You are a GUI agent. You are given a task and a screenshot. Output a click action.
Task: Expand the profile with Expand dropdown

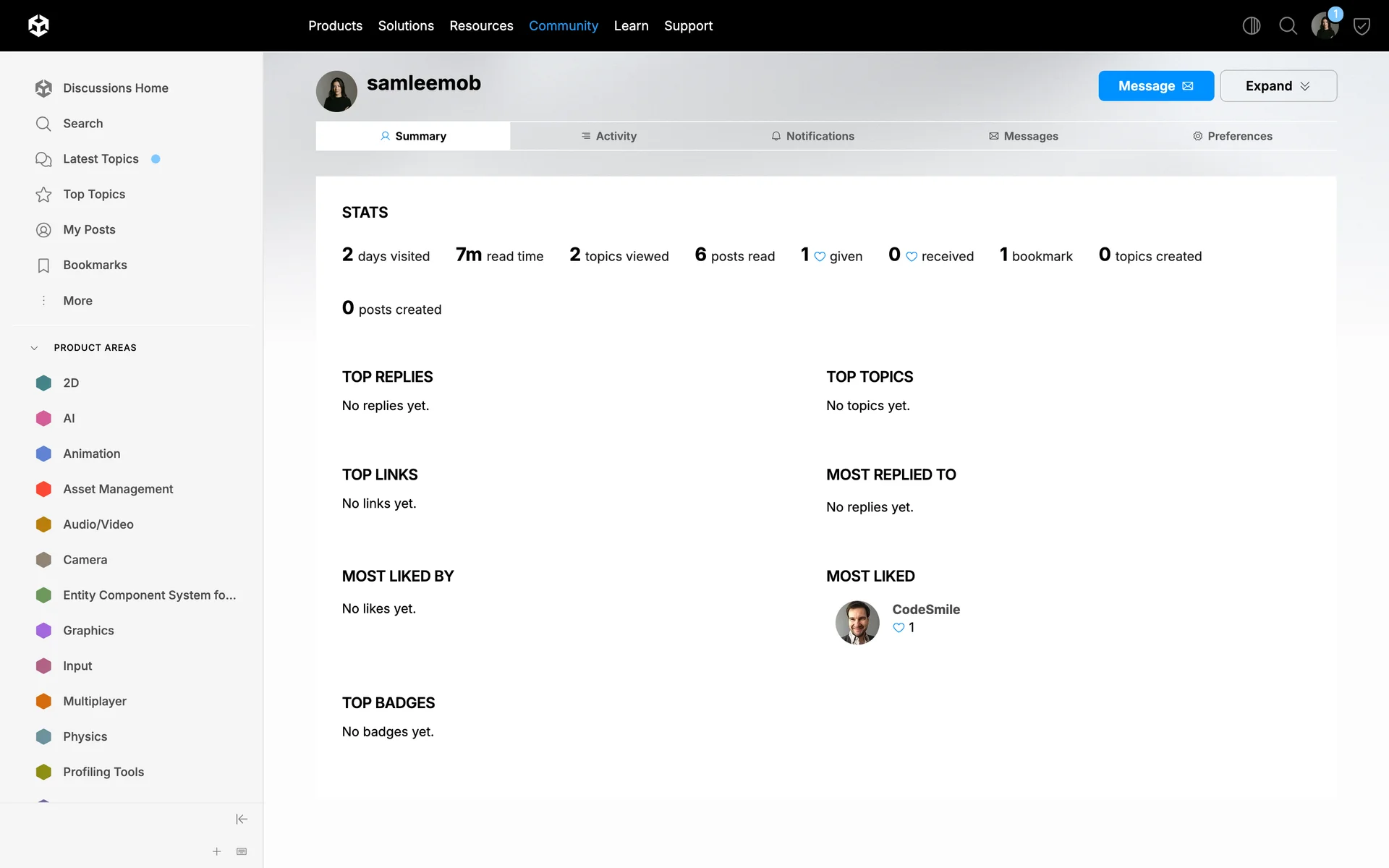[1278, 86]
